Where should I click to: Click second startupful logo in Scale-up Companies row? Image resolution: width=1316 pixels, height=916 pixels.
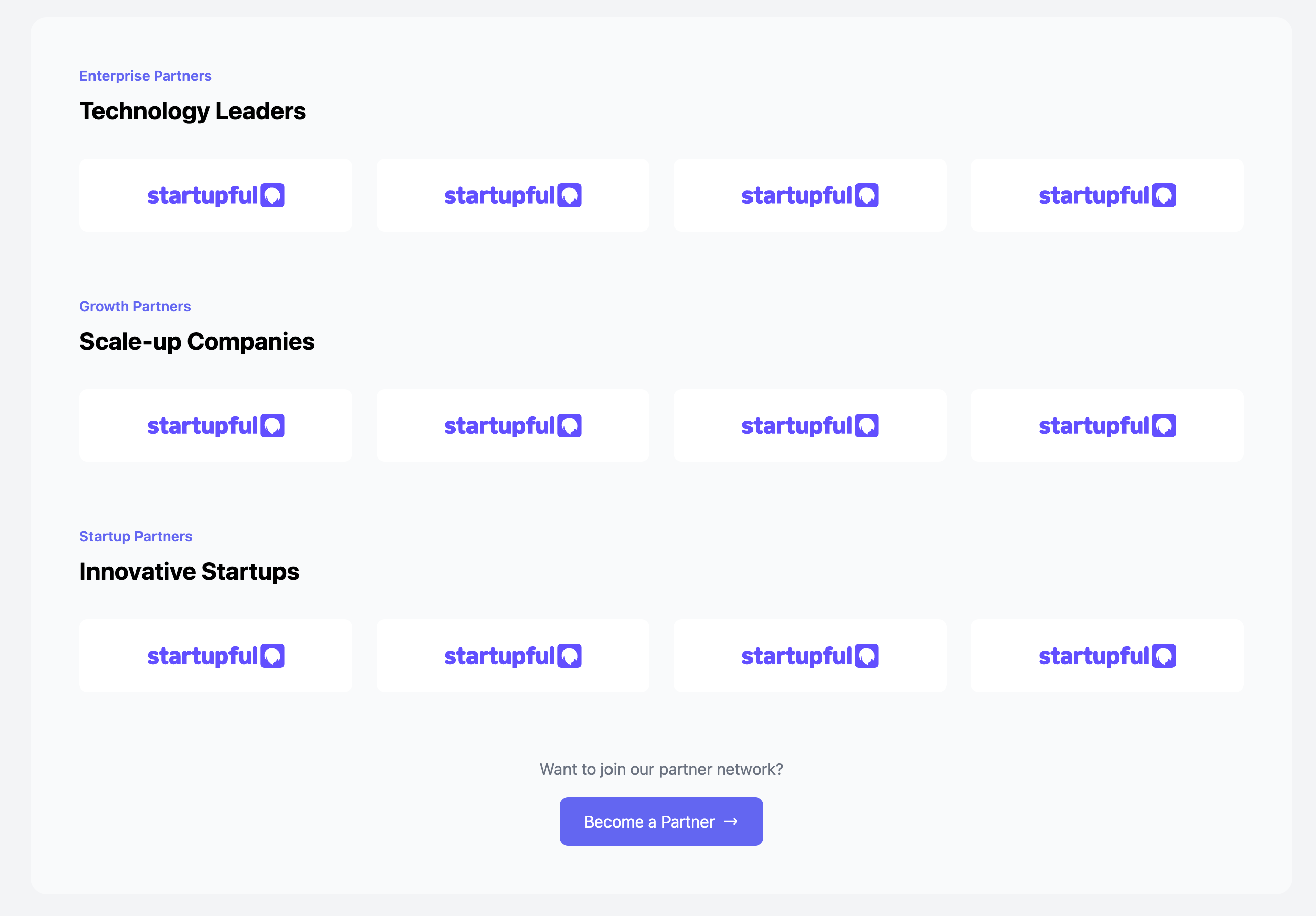pyautogui.click(x=513, y=425)
